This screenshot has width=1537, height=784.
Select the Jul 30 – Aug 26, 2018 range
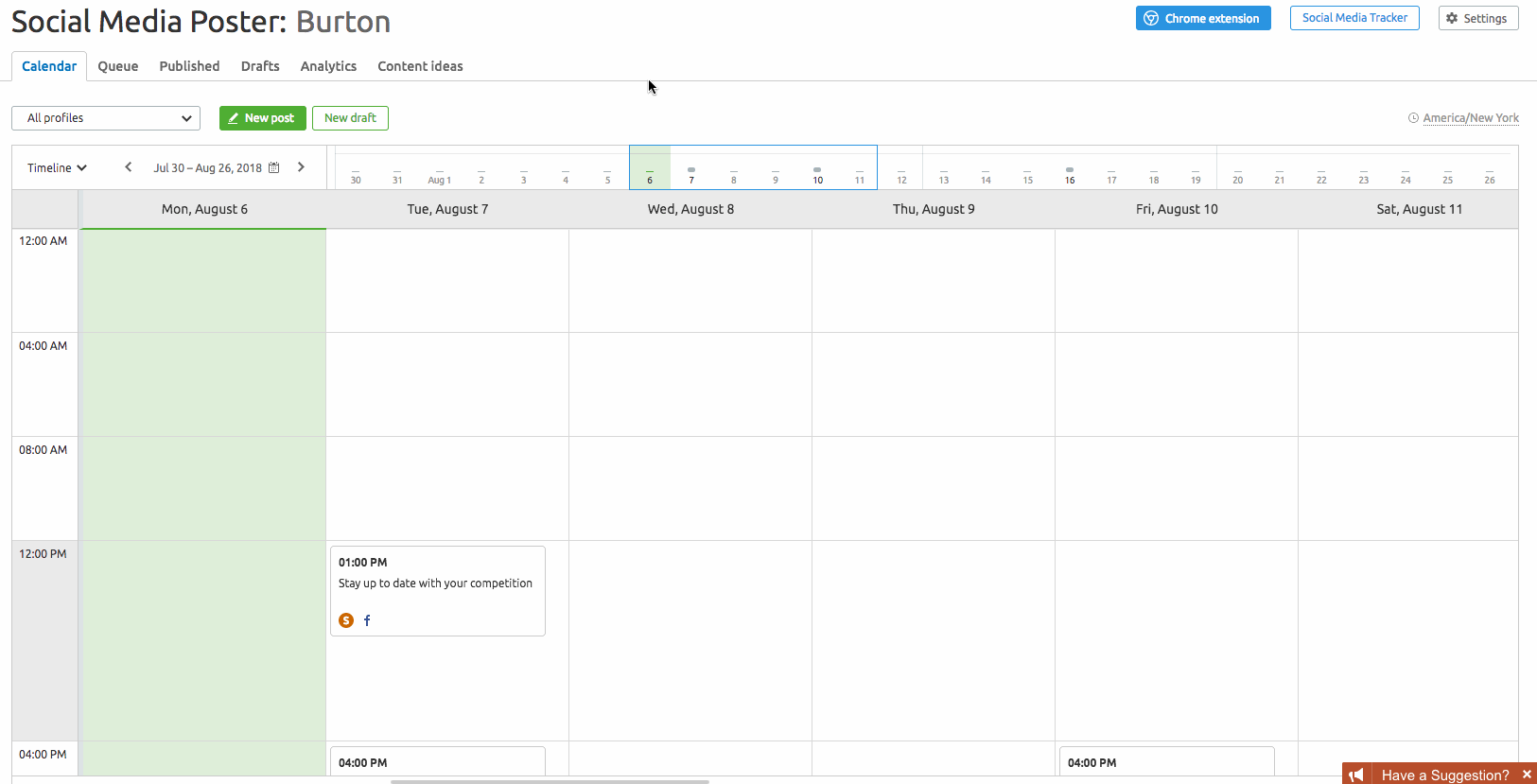click(x=207, y=168)
